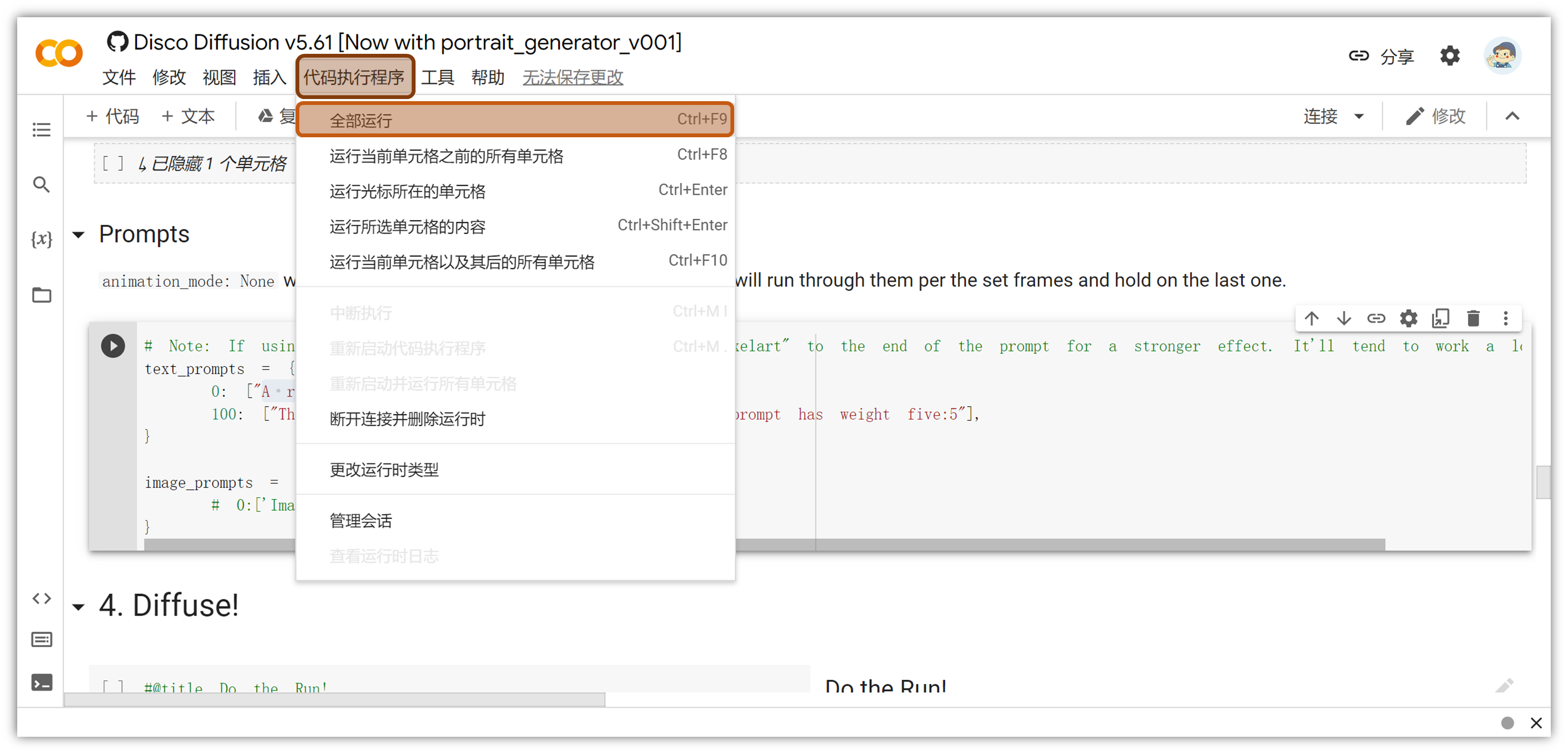Click the bottom horizontal scrollbar

[335, 700]
